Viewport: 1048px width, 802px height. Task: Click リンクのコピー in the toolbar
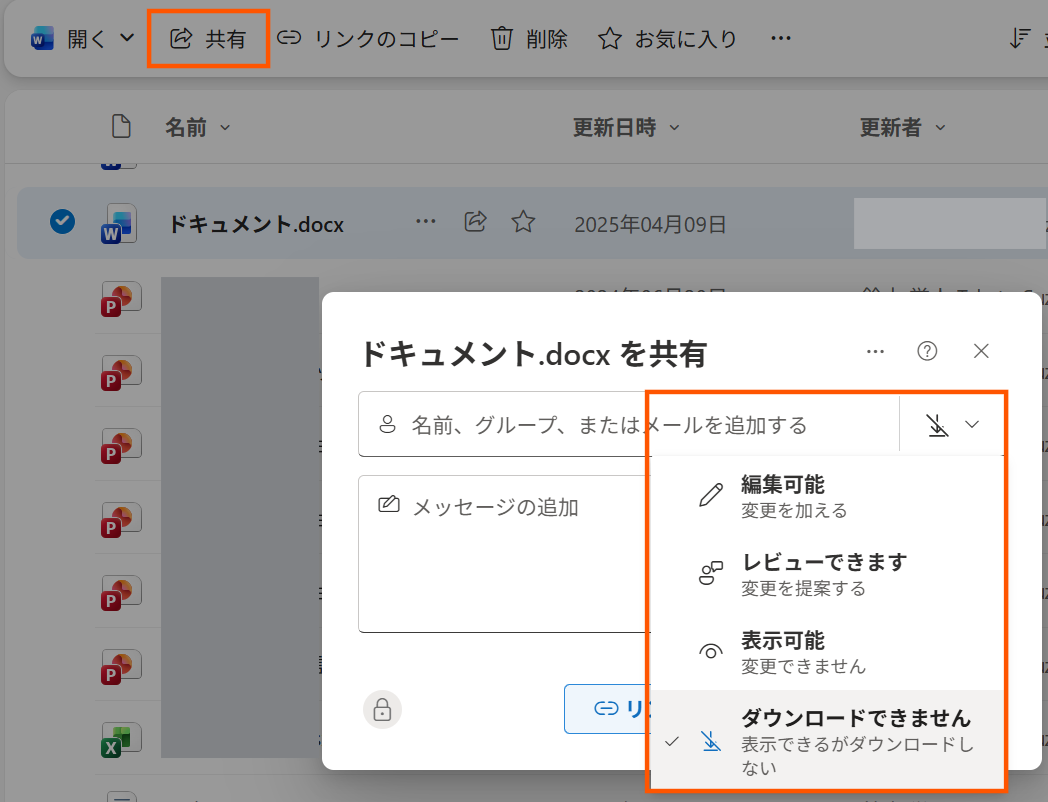coord(368,39)
